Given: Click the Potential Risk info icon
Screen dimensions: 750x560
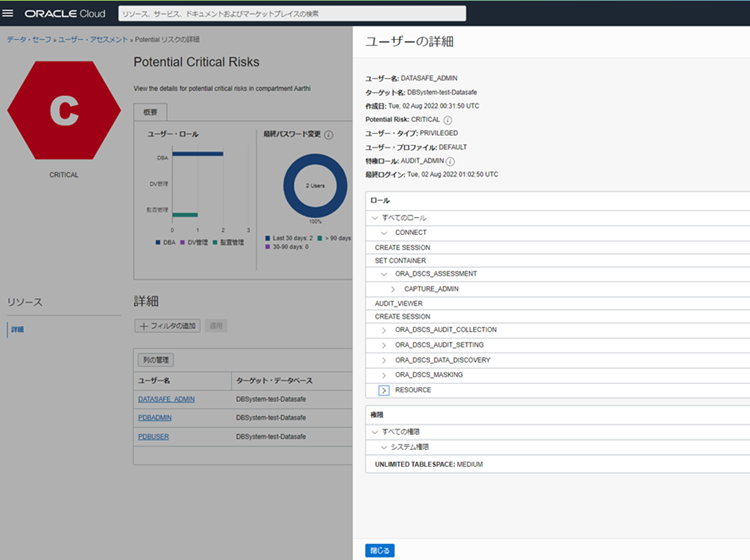Looking at the screenshot, I should click(447, 120).
